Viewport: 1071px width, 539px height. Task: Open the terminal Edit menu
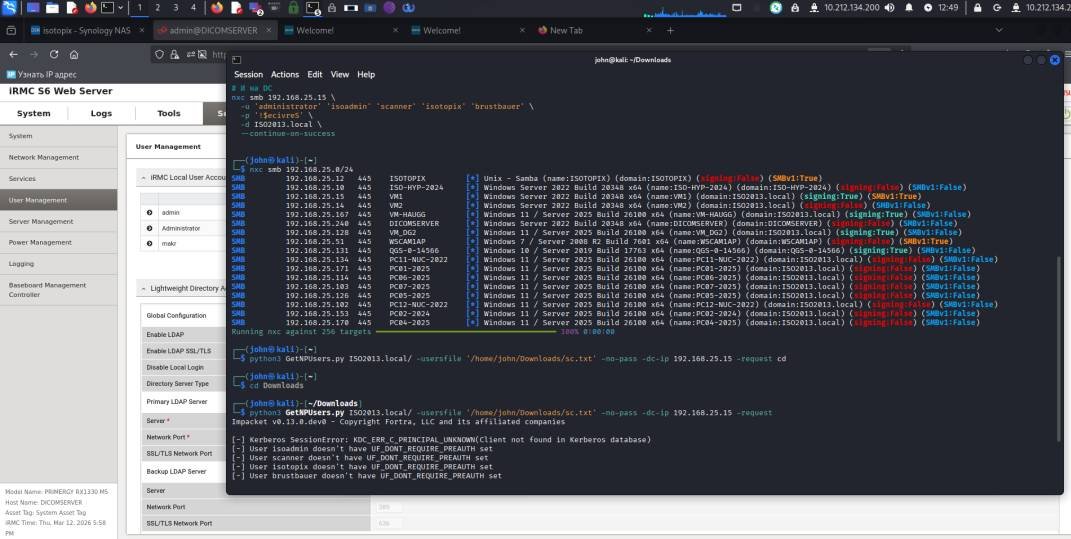pos(314,74)
